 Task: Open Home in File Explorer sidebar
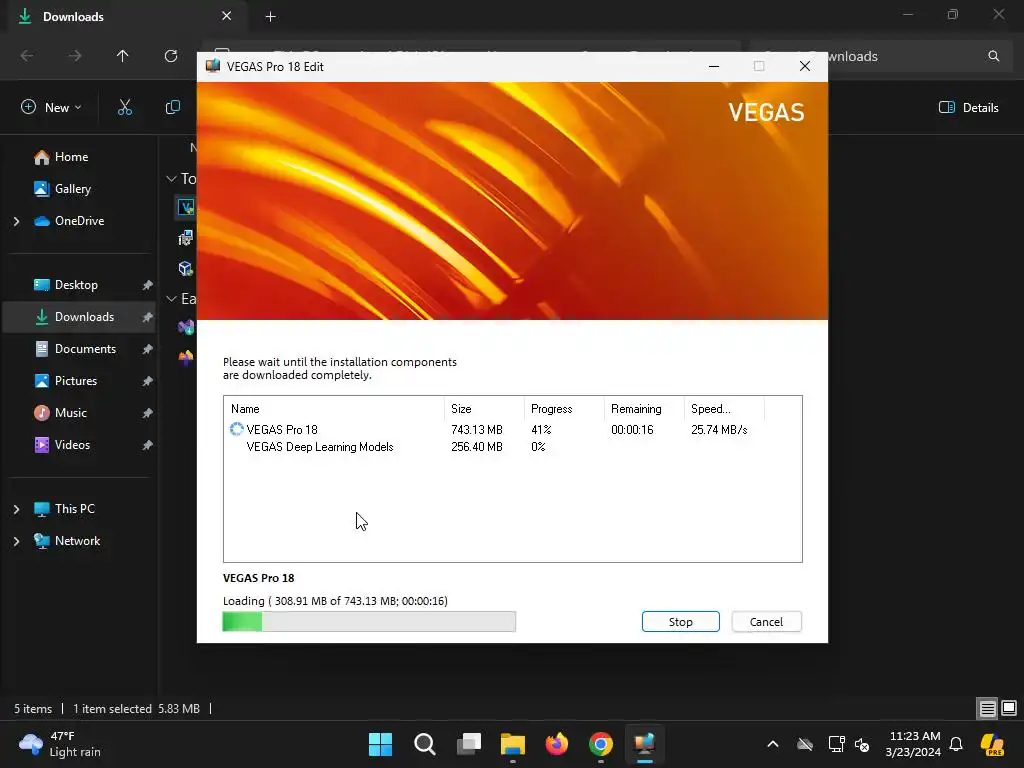coord(71,157)
